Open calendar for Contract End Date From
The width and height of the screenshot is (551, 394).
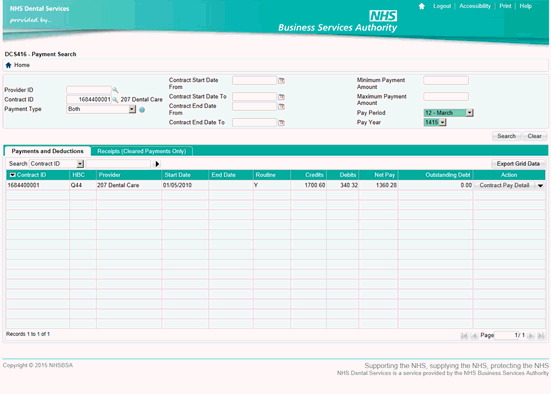tap(281, 106)
